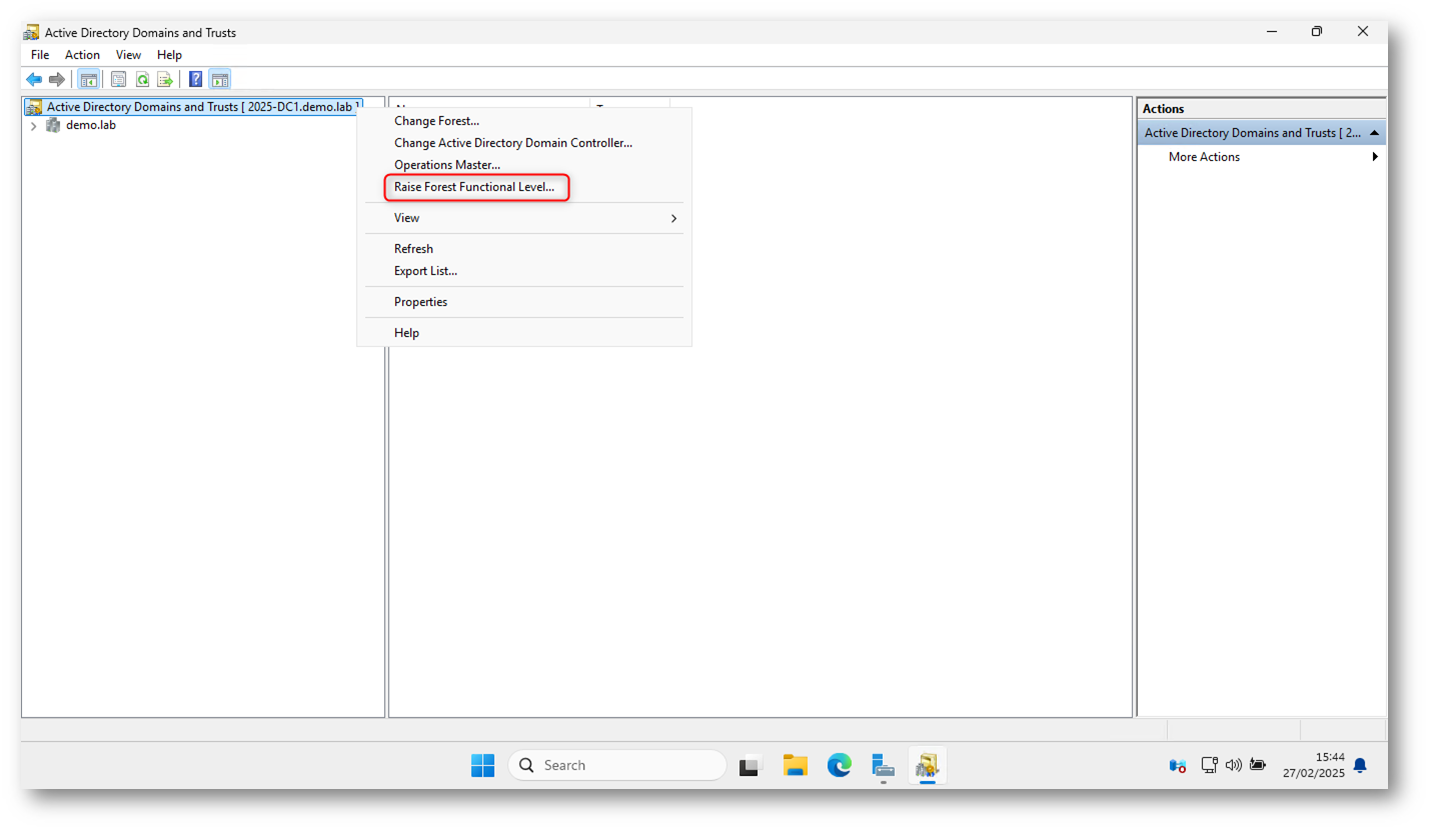Screen dimensions: 1430x831
Task: Click the green Refresh toolbar icon
Action: coord(142,79)
